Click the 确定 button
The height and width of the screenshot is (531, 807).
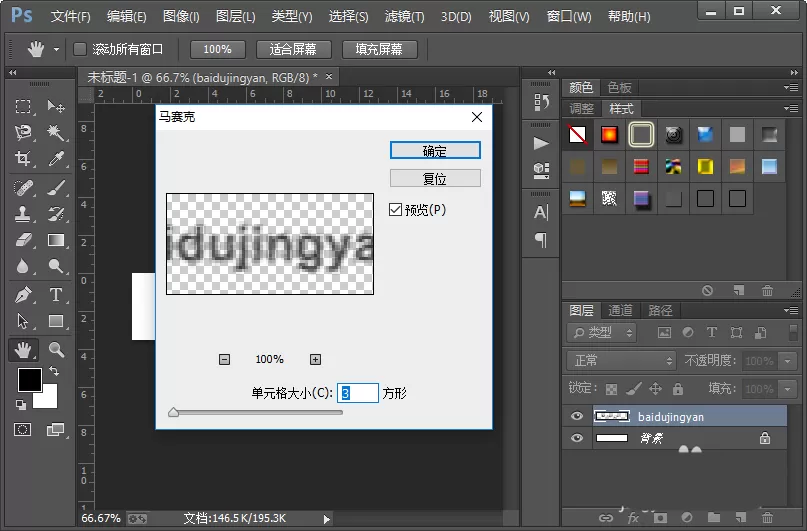(435, 151)
